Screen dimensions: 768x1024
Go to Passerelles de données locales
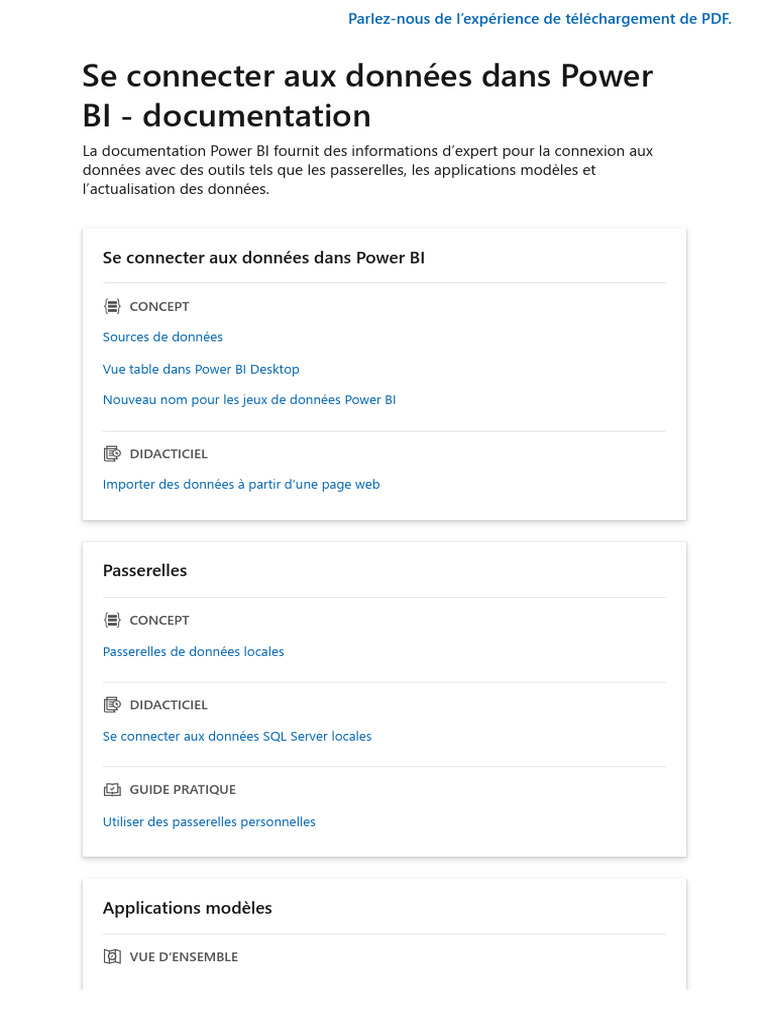tap(193, 652)
